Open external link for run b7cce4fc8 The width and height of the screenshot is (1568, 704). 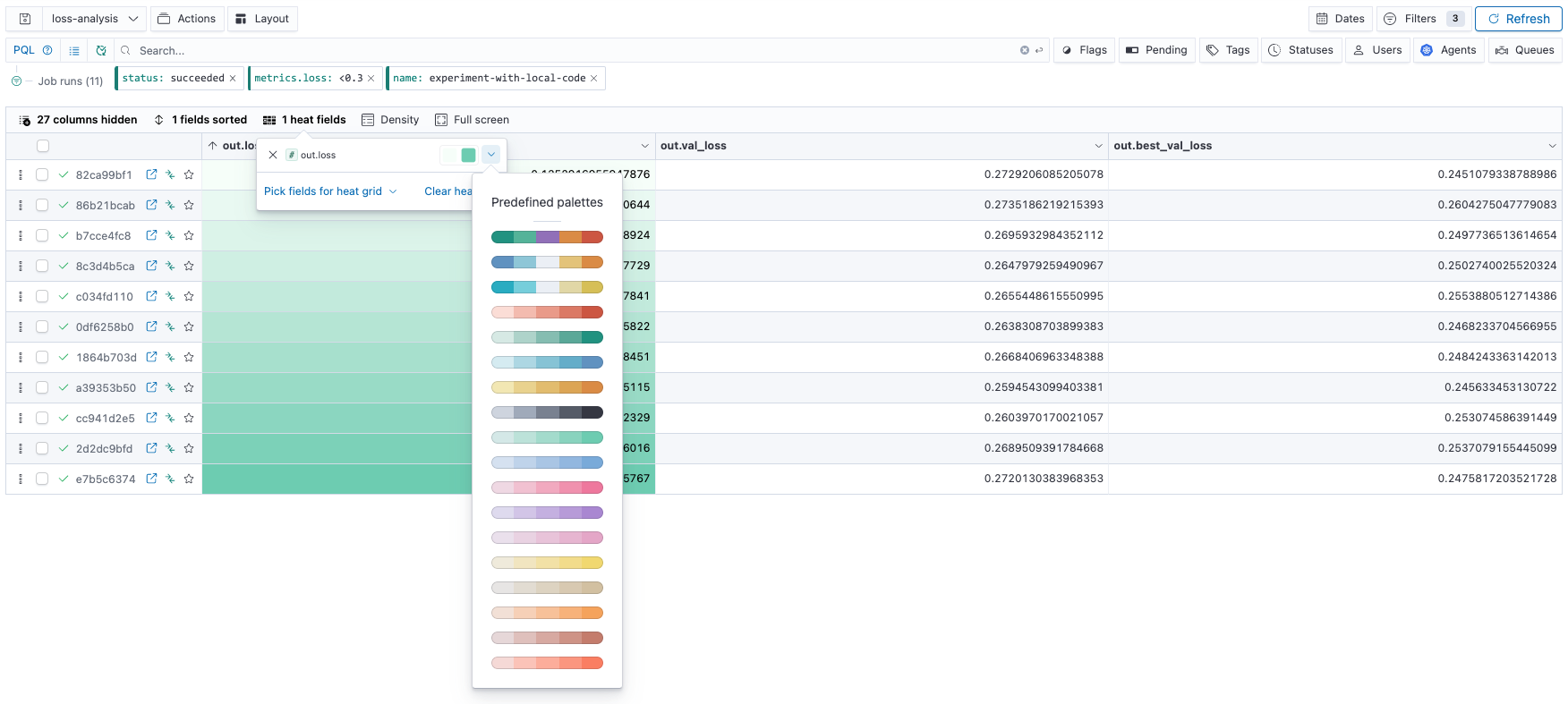pyautogui.click(x=151, y=235)
